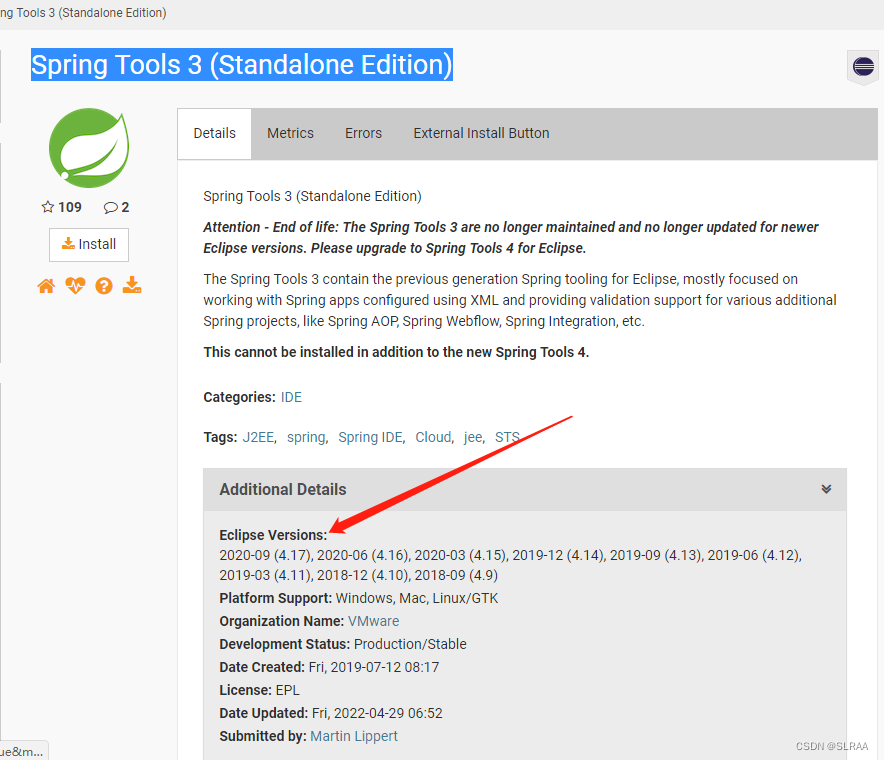This screenshot has height=760, width=884.
Task: Open the comments bubble icon showing 2
Action: click(x=110, y=207)
